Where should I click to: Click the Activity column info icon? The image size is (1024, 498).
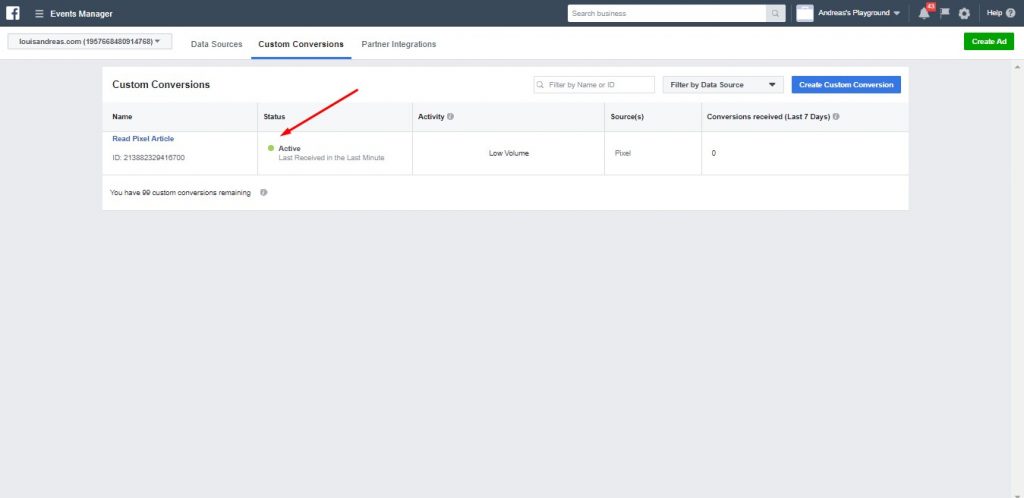(x=451, y=117)
